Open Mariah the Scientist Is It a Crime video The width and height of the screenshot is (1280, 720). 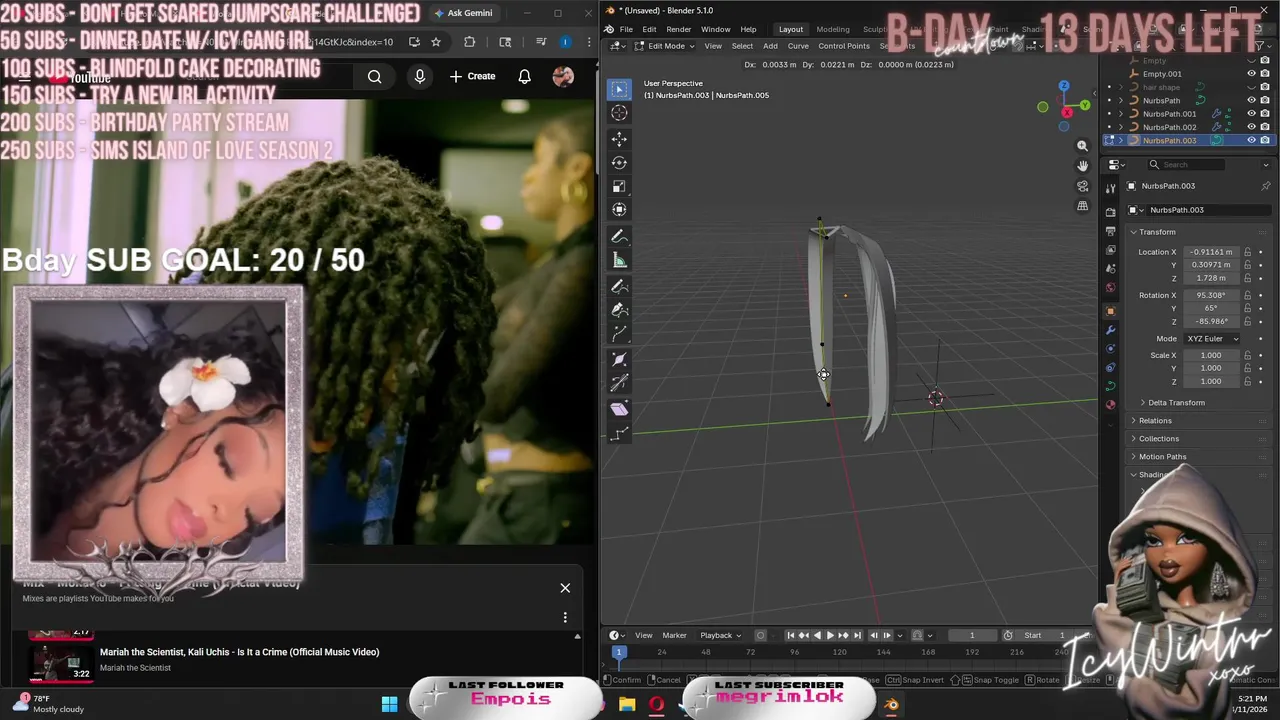click(239, 652)
